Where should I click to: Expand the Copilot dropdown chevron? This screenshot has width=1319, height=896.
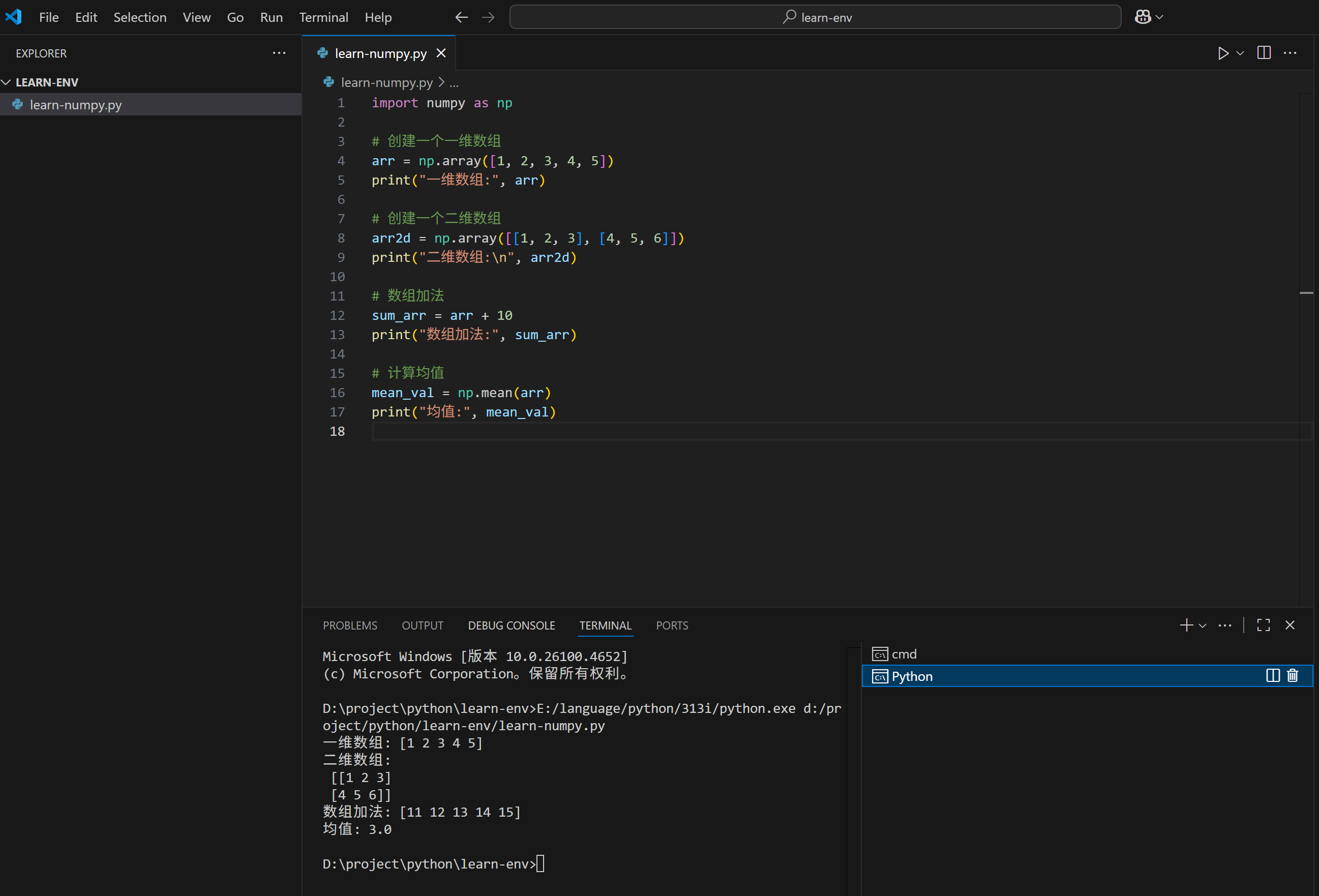coord(1159,17)
